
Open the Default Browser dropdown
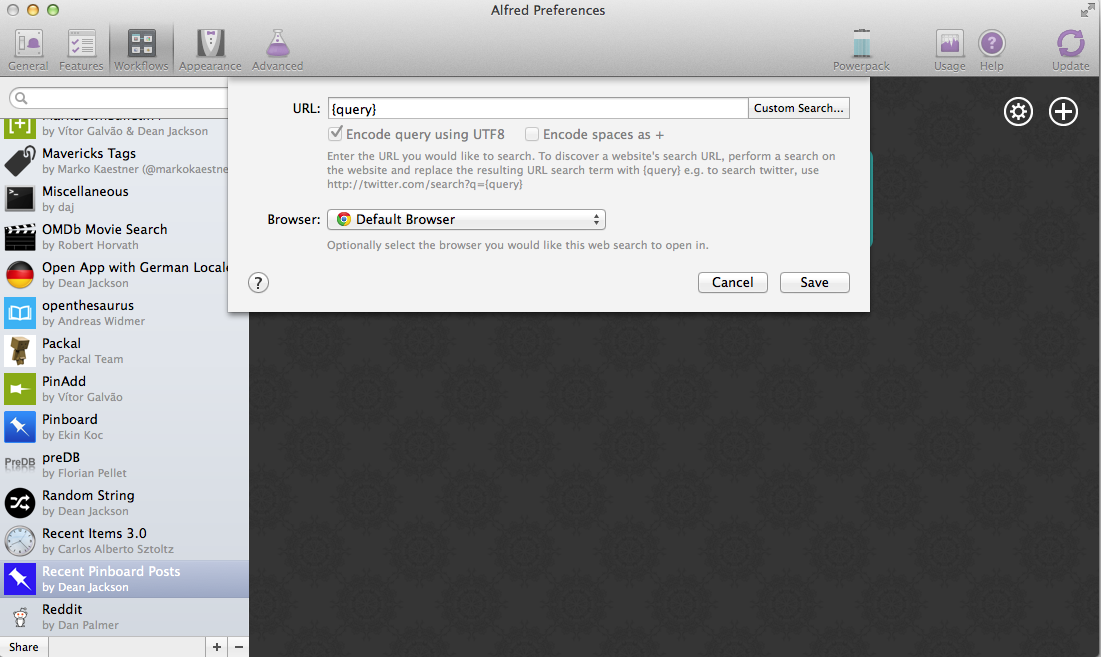(x=466, y=220)
